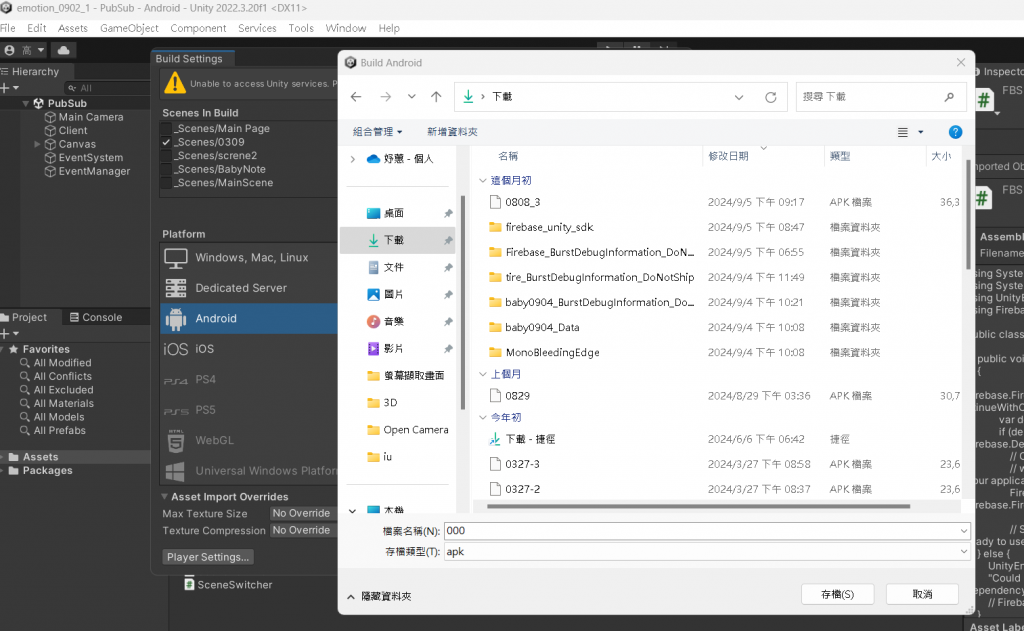Sort by 修改日期 column header

pyautogui.click(x=729, y=156)
